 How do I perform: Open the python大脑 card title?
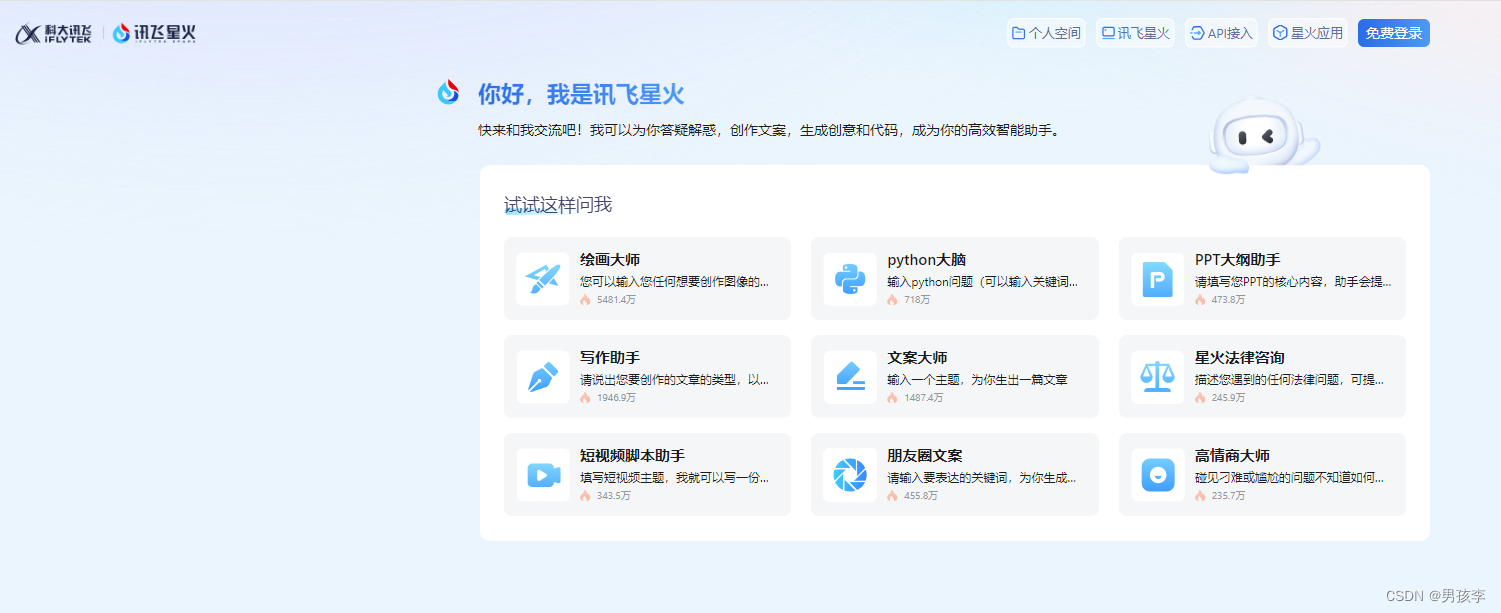(x=927, y=260)
